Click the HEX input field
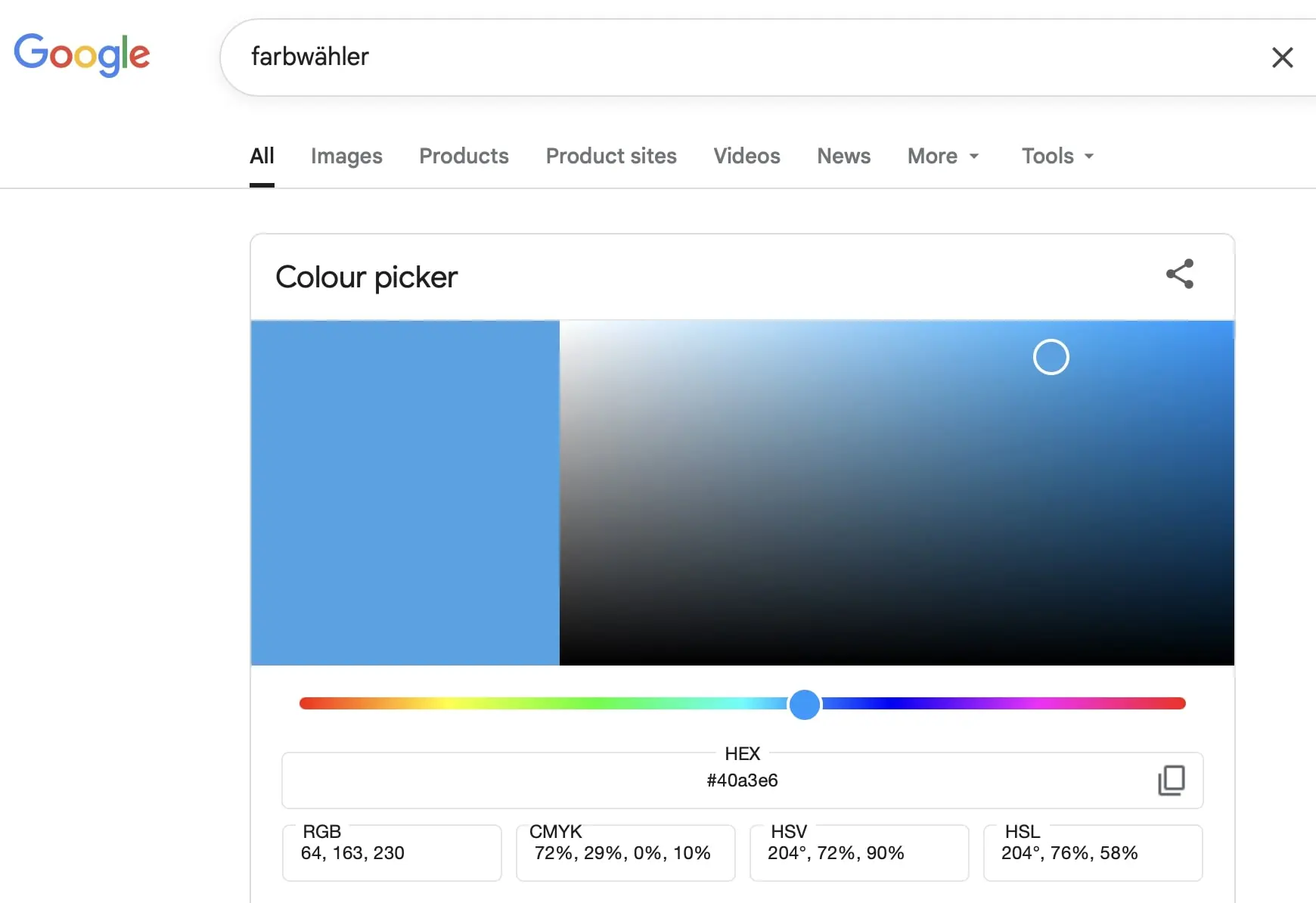Screen dimensions: 1316x903 tap(741, 780)
